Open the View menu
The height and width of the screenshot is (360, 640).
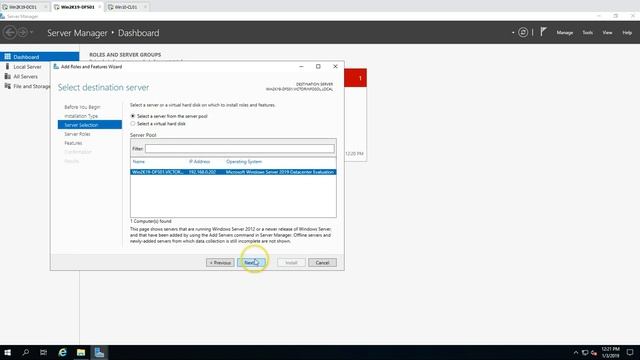(607, 32)
